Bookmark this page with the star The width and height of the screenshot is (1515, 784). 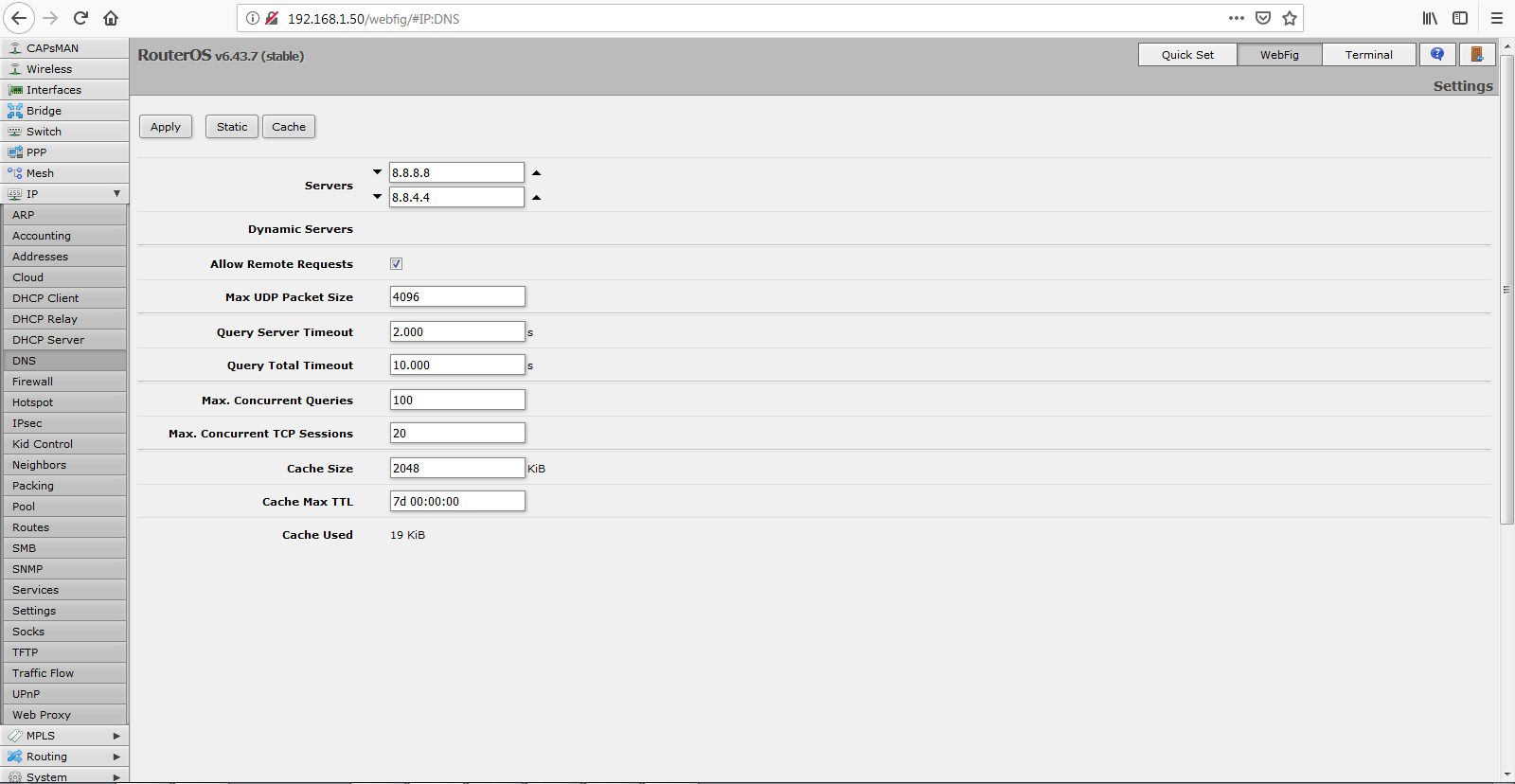point(1290,18)
